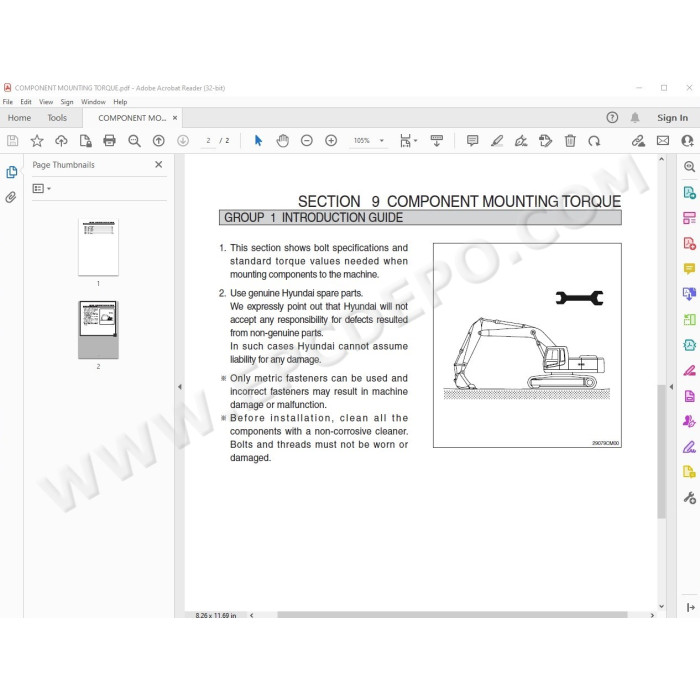Screen dimensions: 700x700
Task: Click the rotate view icon
Action: pyautogui.click(x=594, y=141)
